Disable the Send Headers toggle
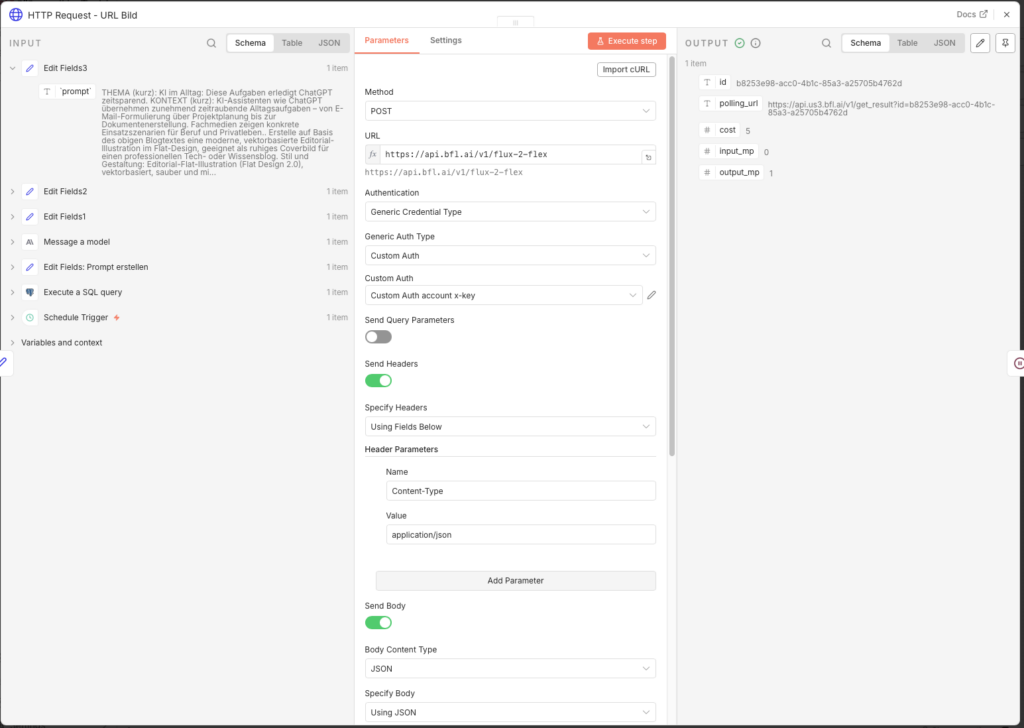Viewport: 1024px width, 728px height. click(x=378, y=380)
